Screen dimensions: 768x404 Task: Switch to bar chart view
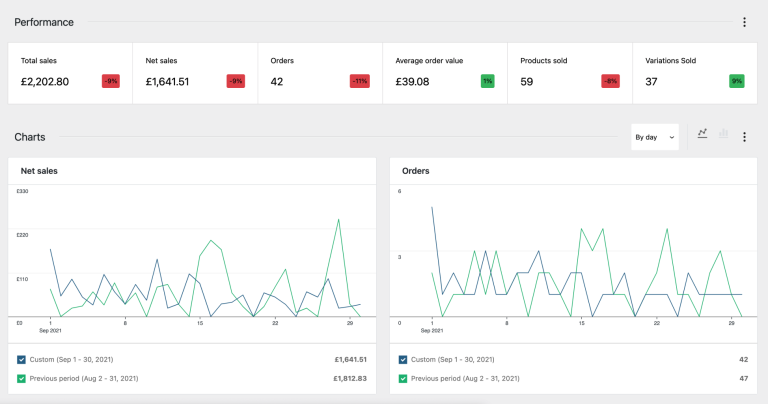point(723,134)
